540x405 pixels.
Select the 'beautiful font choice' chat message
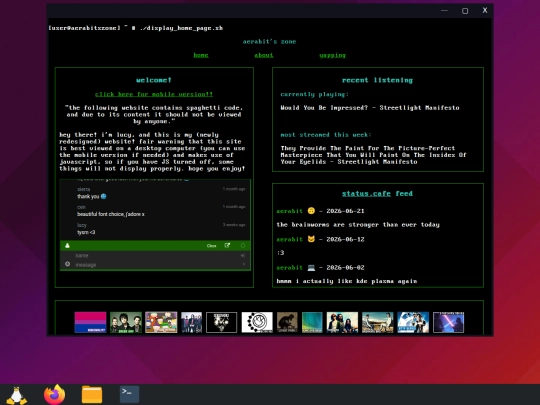point(111,214)
